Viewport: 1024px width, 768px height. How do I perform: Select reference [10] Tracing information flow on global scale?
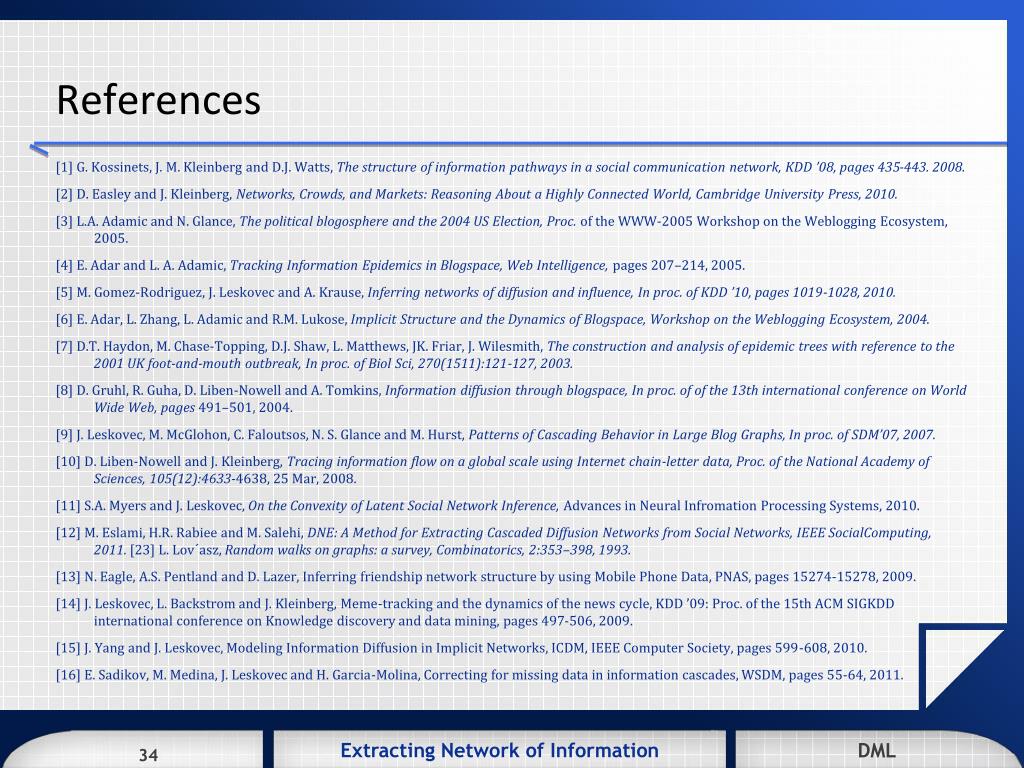click(x=493, y=470)
